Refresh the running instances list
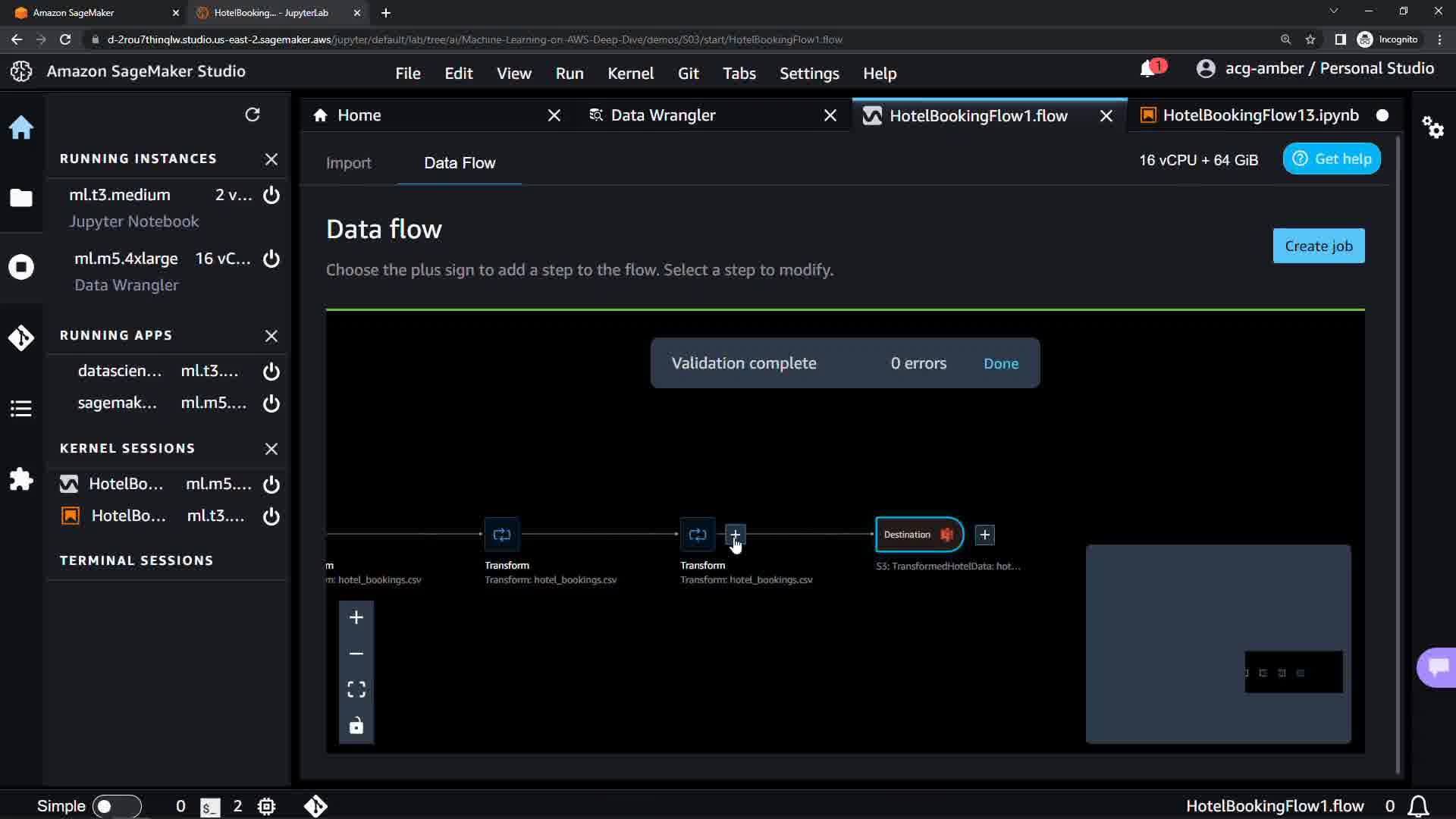Image resolution: width=1456 pixels, height=819 pixels. pyautogui.click(x=253, y=115)
